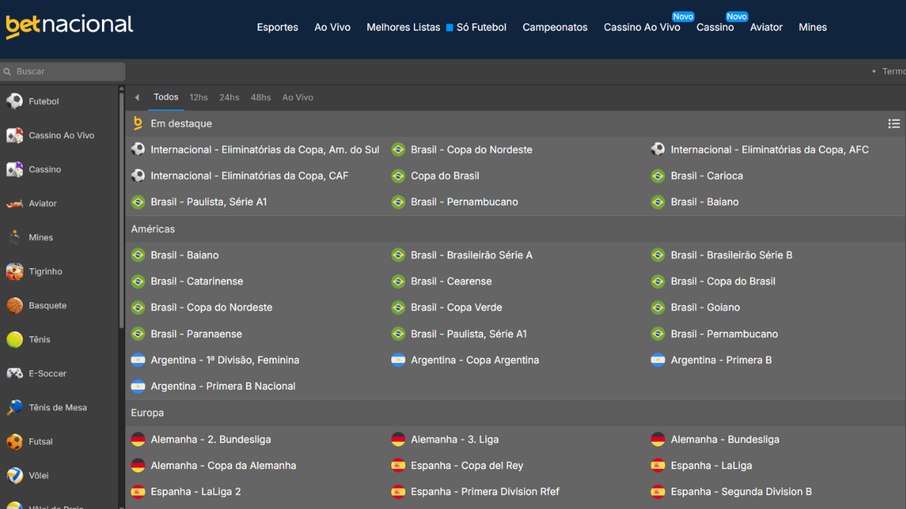Select the Aviator plane icon in sidebar

tap(15, 203)
